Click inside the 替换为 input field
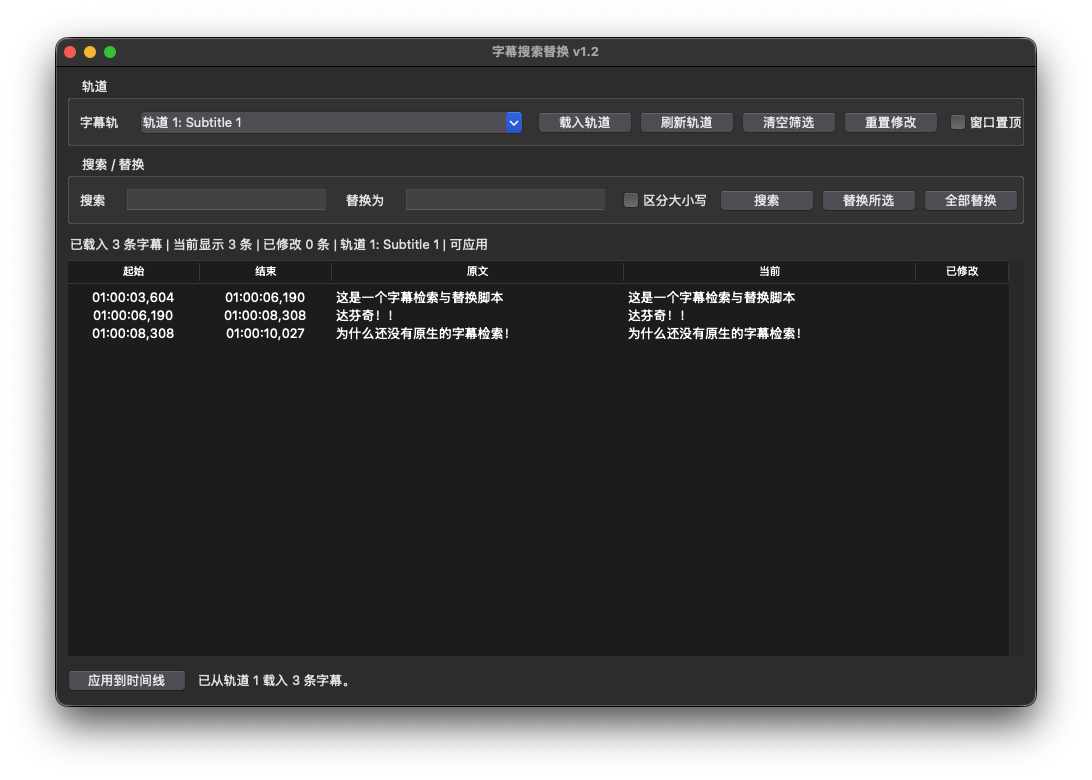Image resolution: width=1092 pixels, height=780 pixels. 504,200
